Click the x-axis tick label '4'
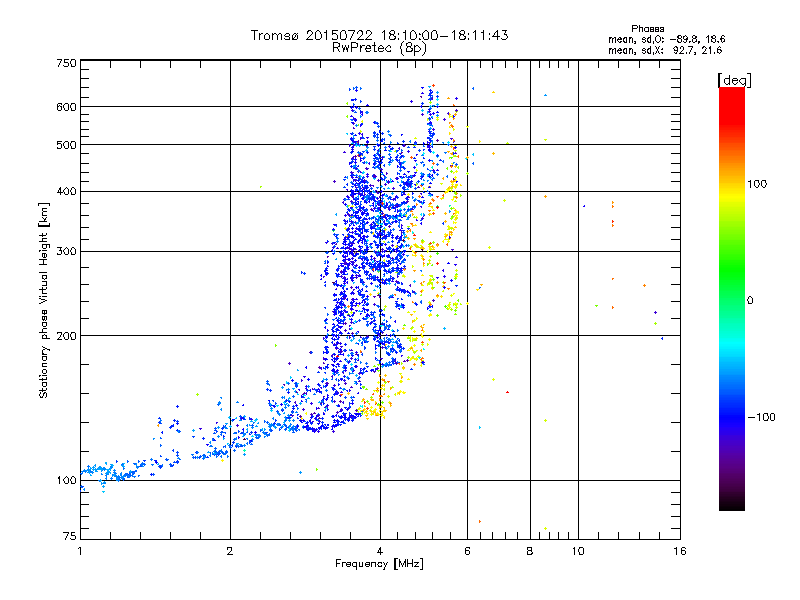Viewport: 800px width, 600px height. [x=380, y=551]
